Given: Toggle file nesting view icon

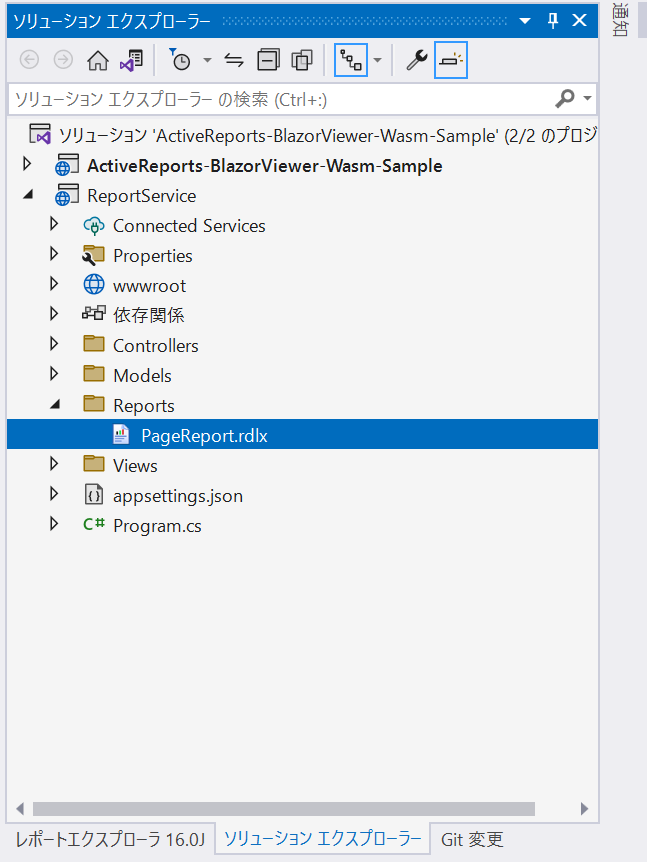Looking at the screenshot, I should coord(351,59).
